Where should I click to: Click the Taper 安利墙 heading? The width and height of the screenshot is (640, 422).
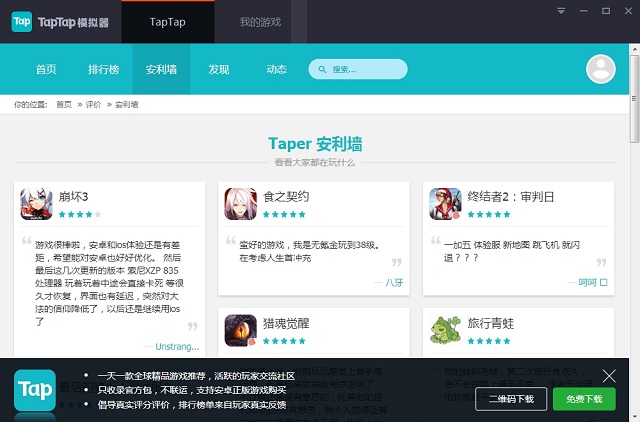coord(315,144)
